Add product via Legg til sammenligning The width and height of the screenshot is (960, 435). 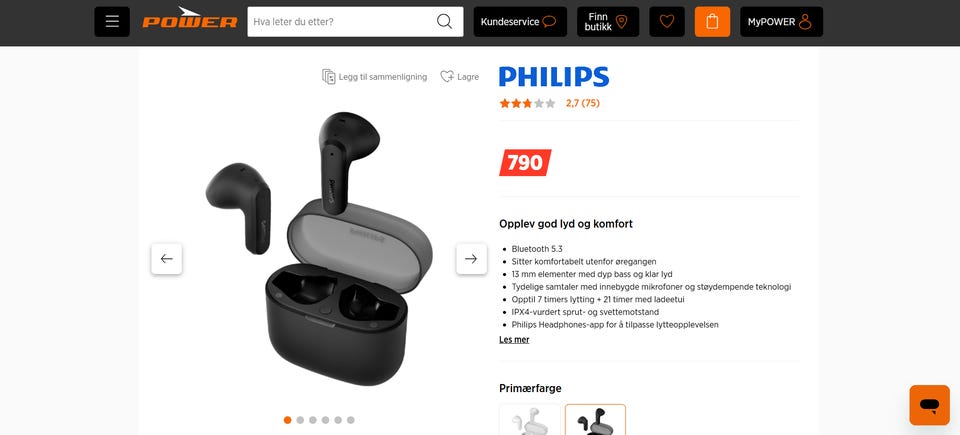point(375,77)
